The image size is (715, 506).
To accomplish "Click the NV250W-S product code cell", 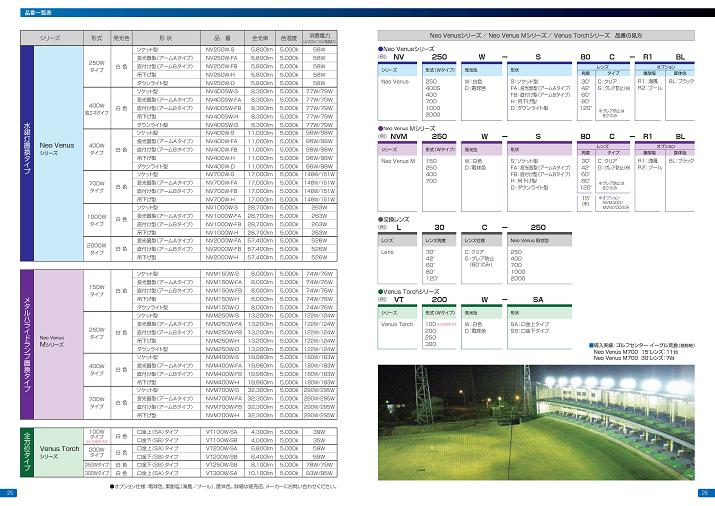I will (x=222, y=50).
